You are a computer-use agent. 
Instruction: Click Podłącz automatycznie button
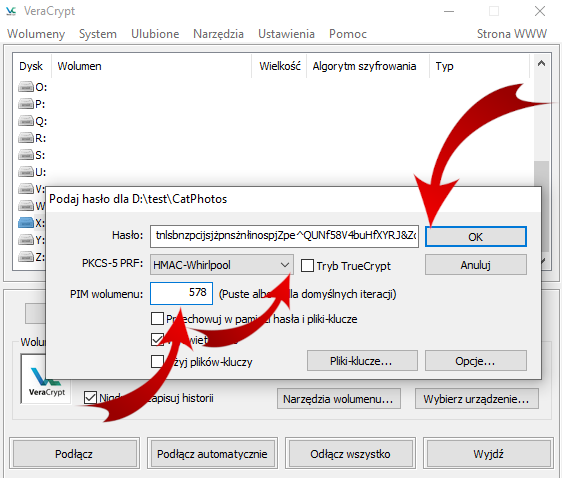pyautogui.click(x=212, y=454)
